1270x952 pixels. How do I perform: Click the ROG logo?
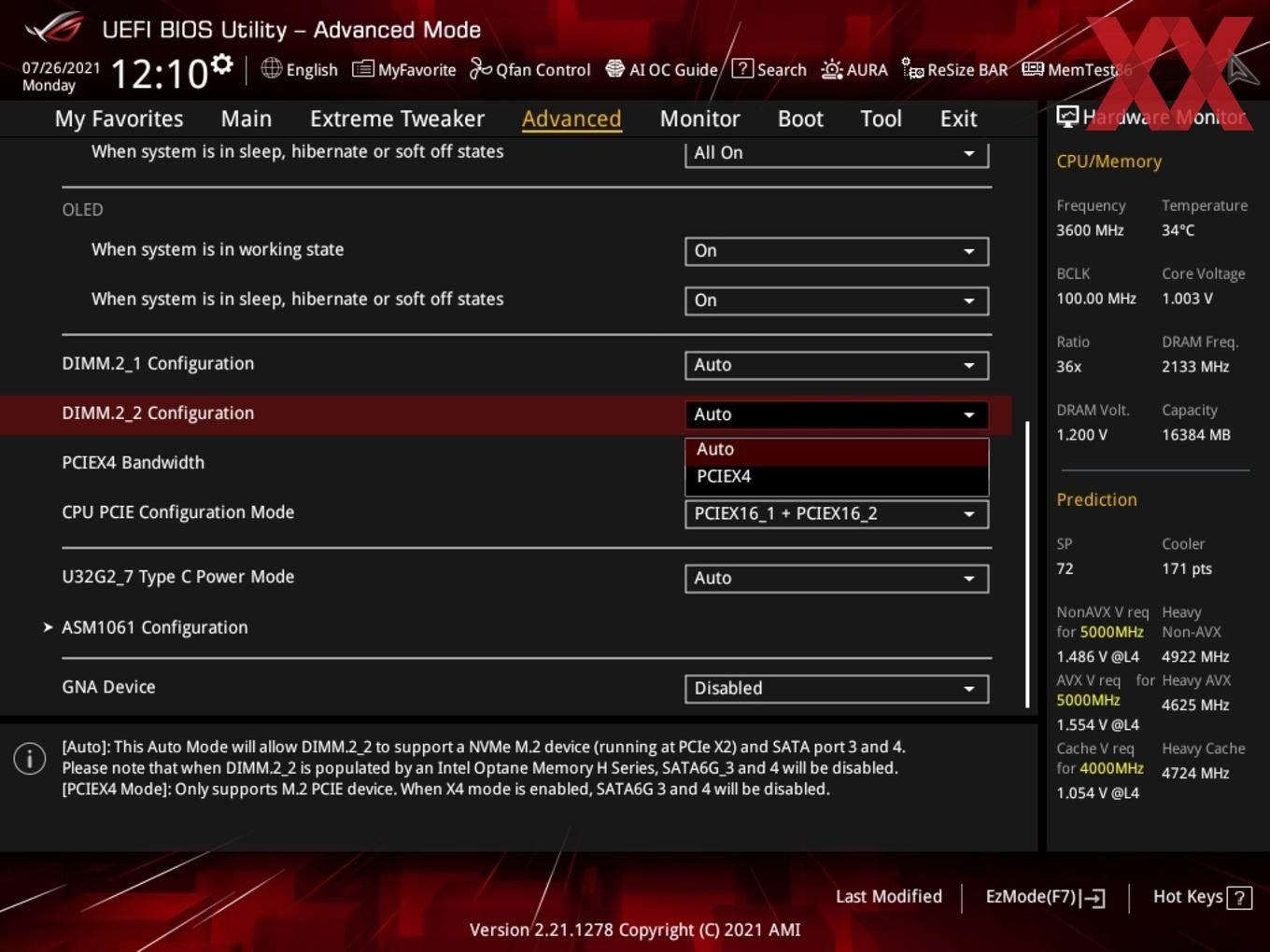[x=54, y=29]
